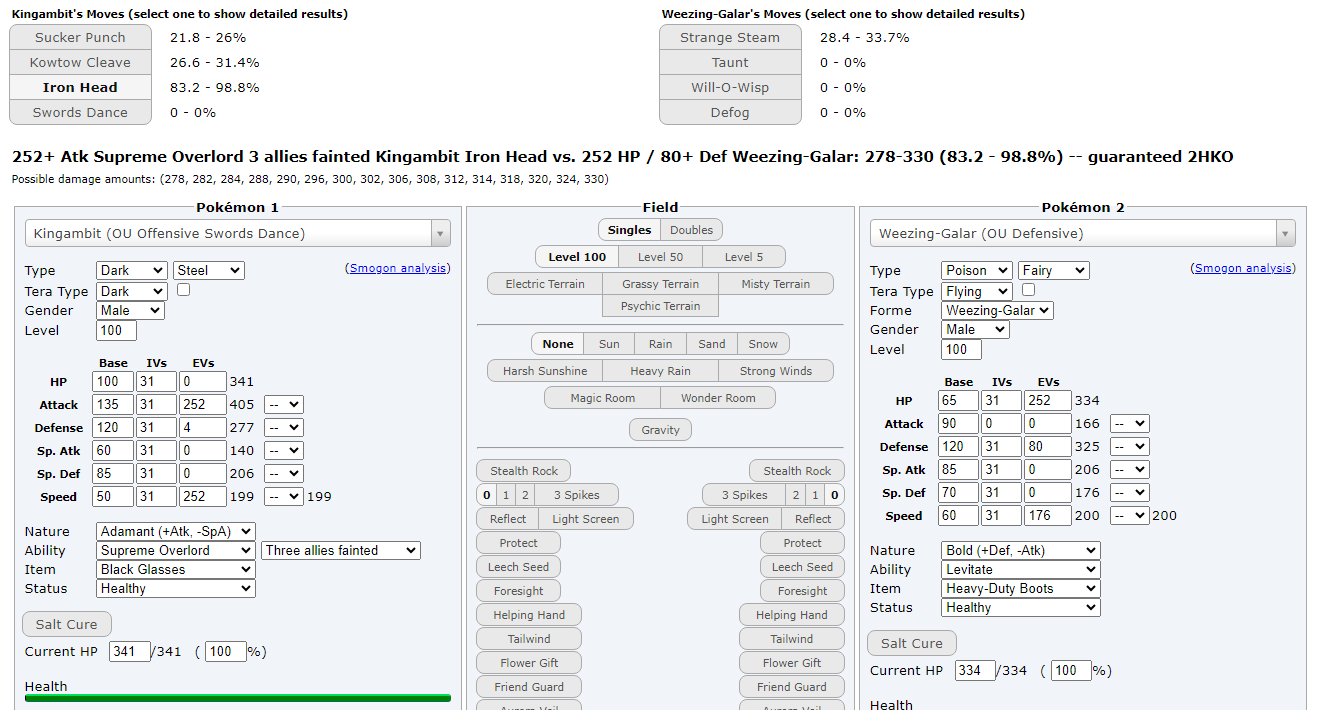1329x710 pixels.
Task: Open Kingambit's Smogon analysis link
Action: (x=398, y=268)
